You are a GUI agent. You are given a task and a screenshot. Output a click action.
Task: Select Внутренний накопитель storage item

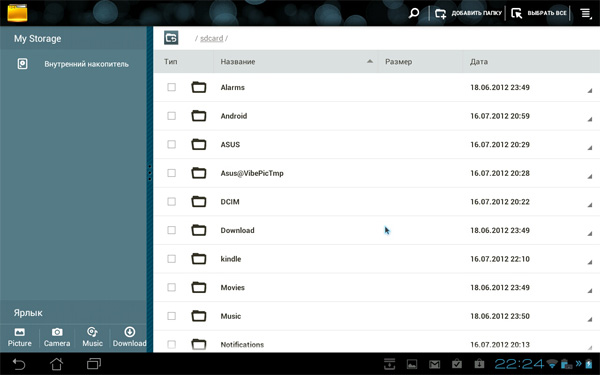coord(73,64)
